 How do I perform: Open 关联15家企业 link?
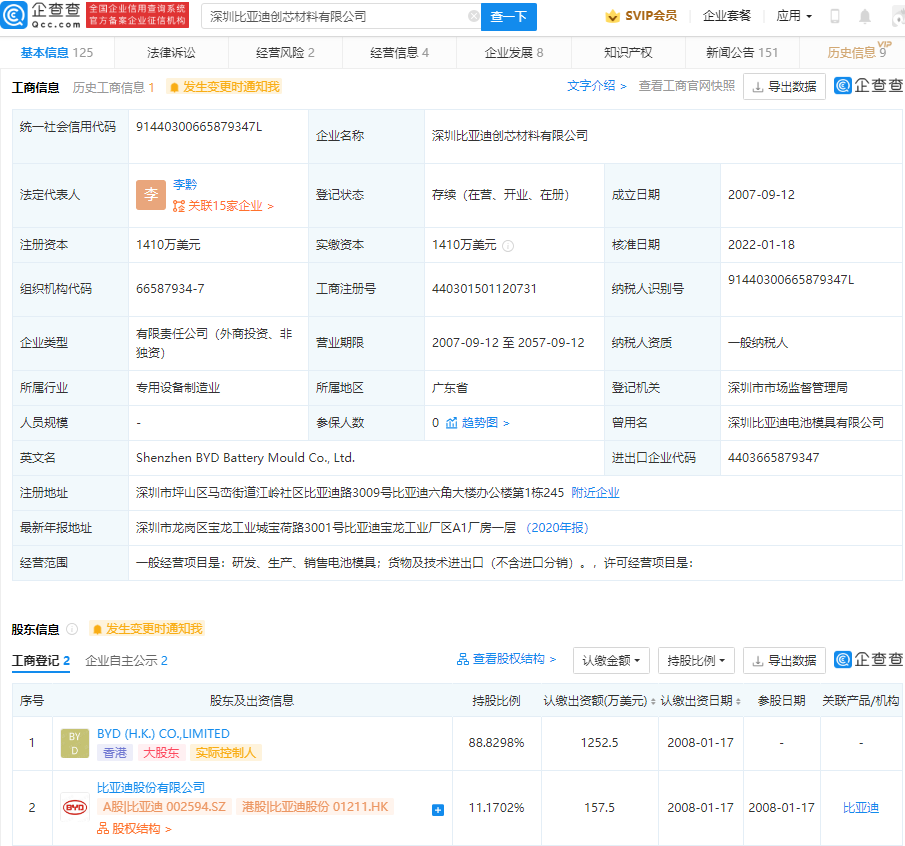223,206
